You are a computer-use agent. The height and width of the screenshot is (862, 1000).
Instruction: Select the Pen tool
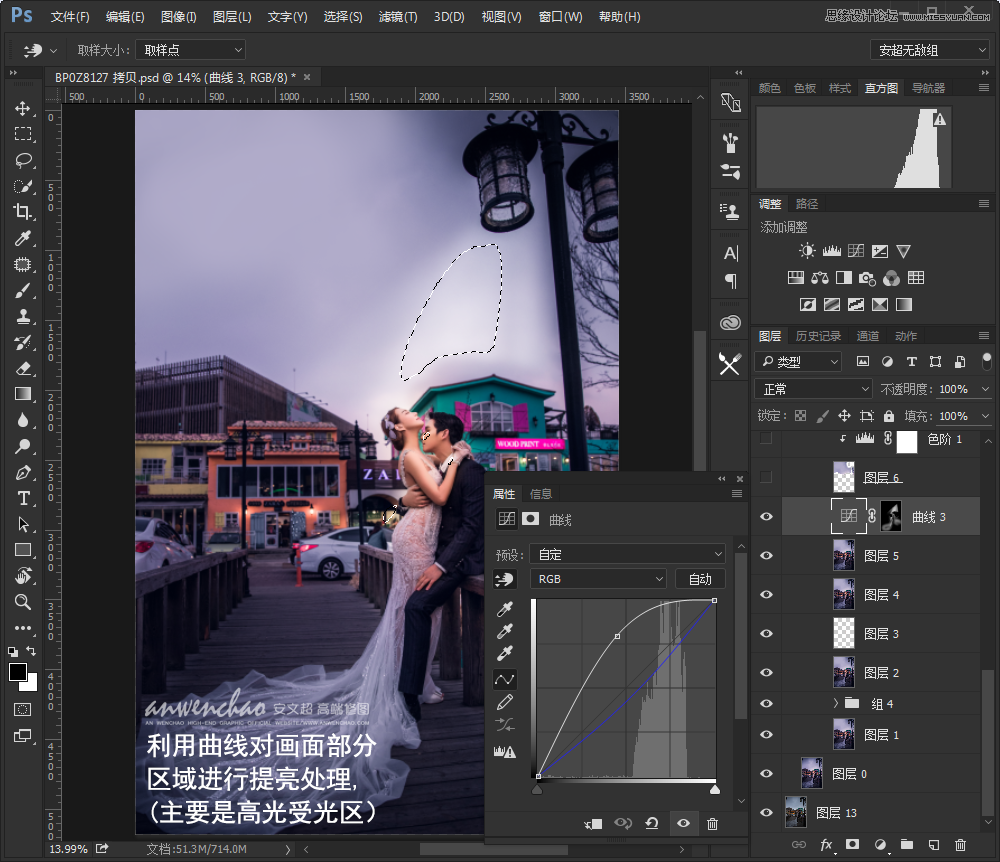(x=23, y=472)
